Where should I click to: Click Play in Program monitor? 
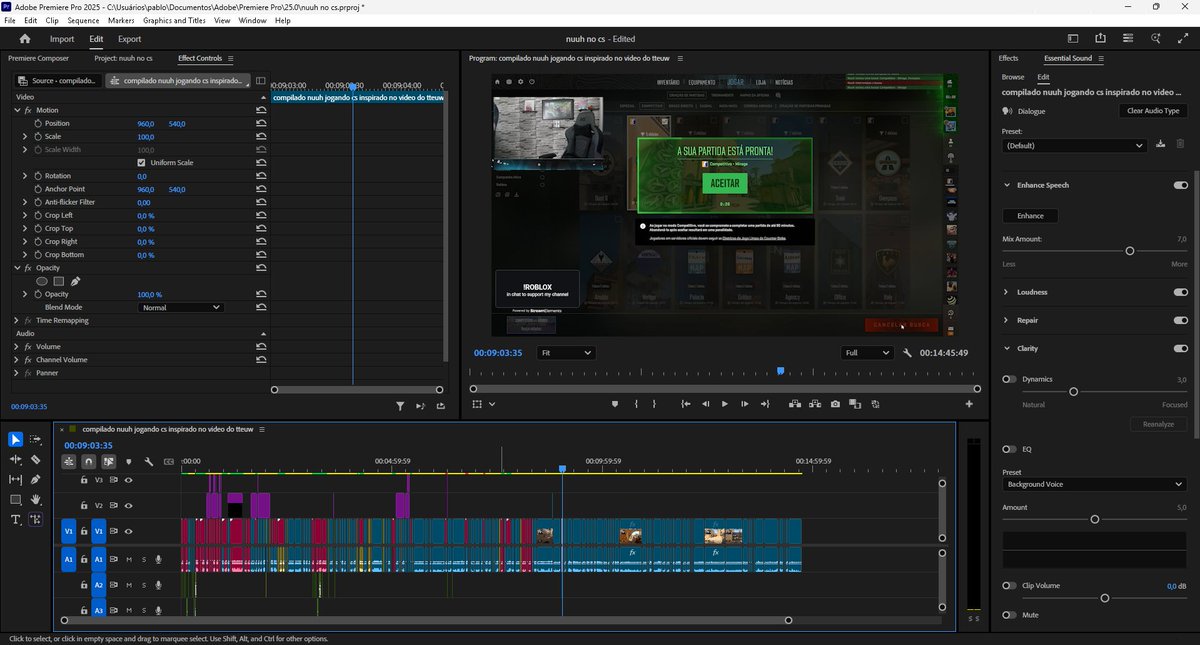tap(725, 404)
